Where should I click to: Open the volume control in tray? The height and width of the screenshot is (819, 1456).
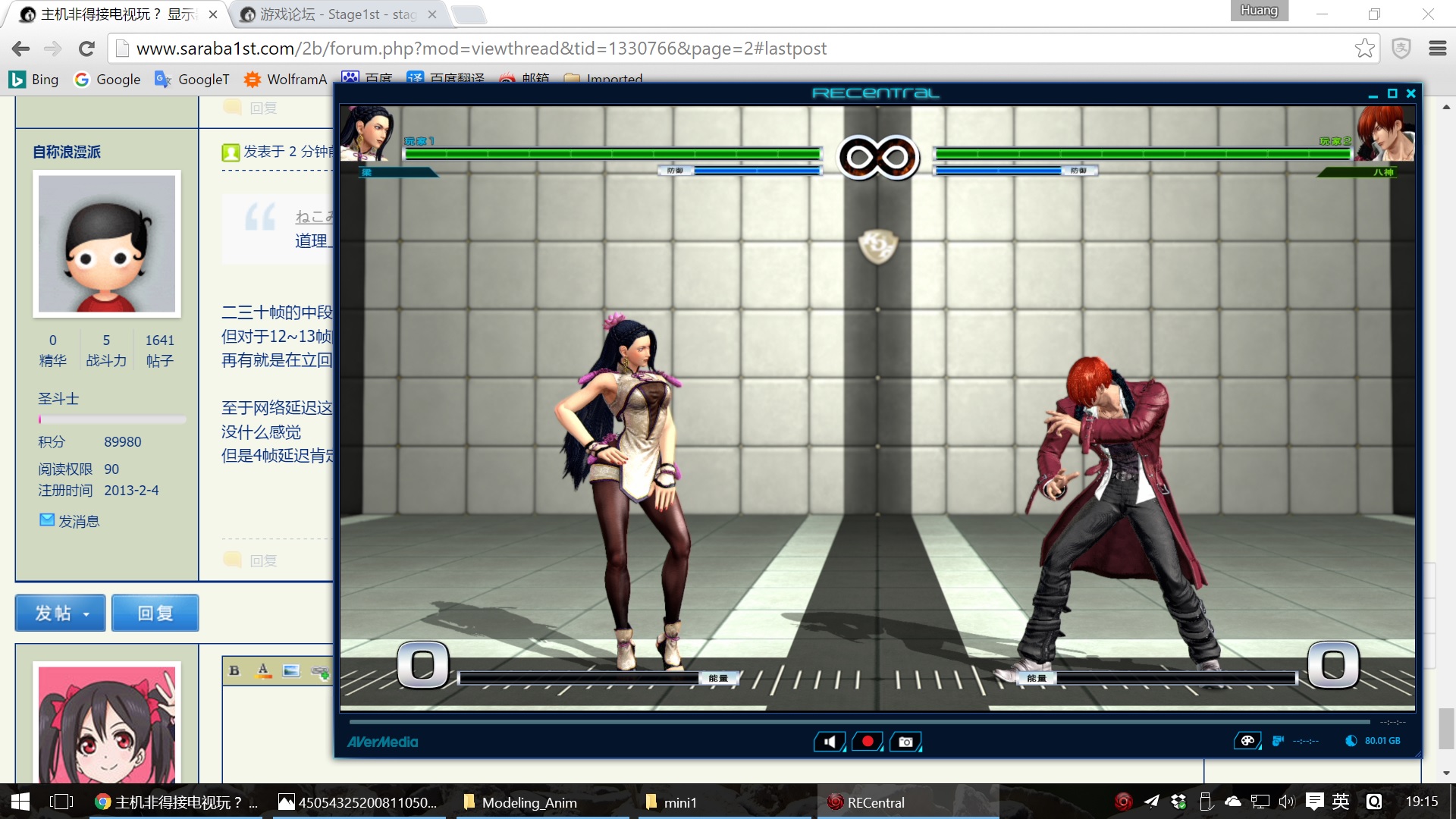coord(1287,802)
